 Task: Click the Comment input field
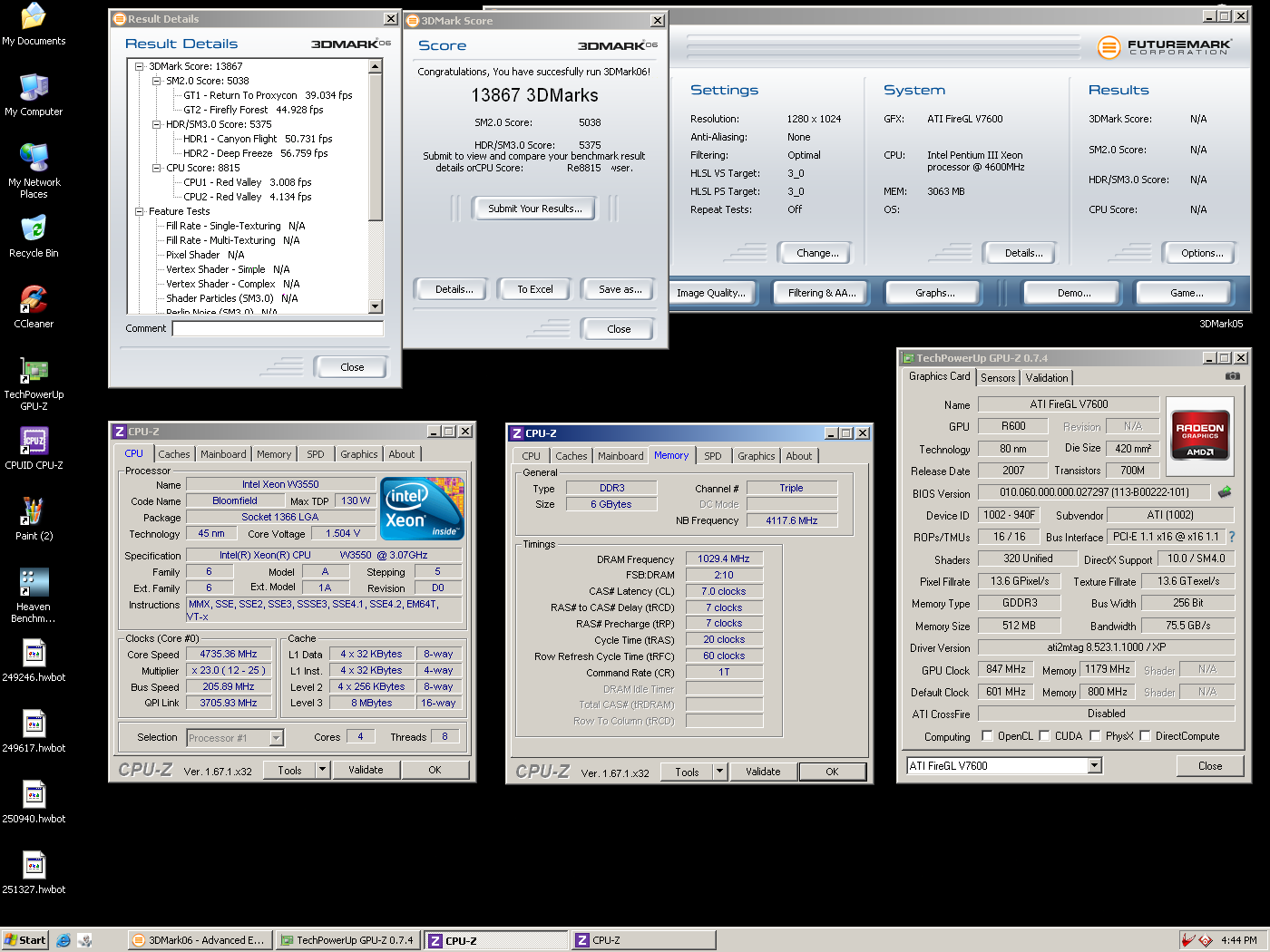point(278,328)
